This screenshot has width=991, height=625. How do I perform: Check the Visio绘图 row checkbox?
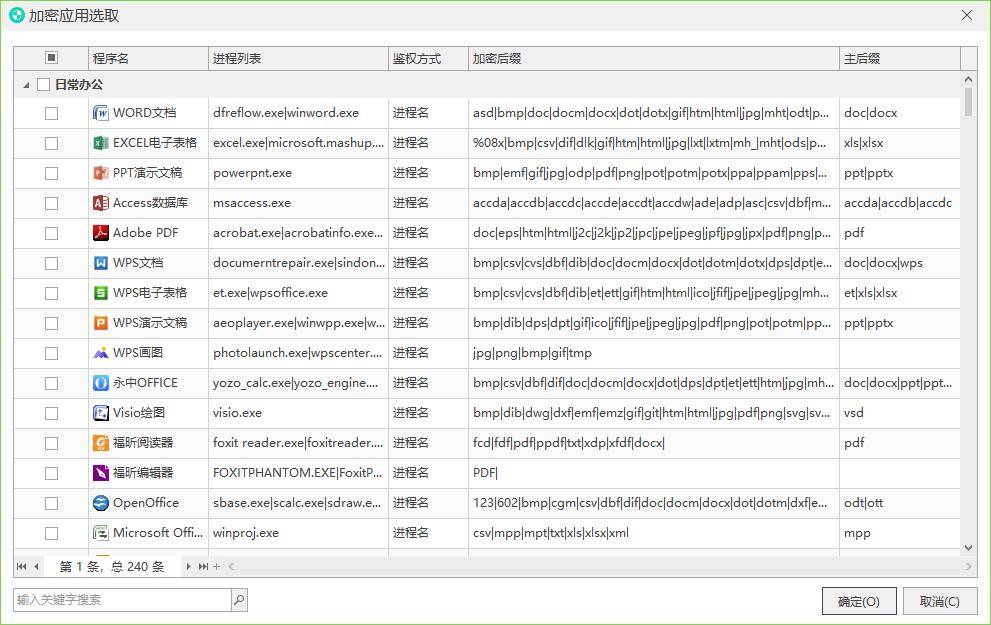click(51, 413)
